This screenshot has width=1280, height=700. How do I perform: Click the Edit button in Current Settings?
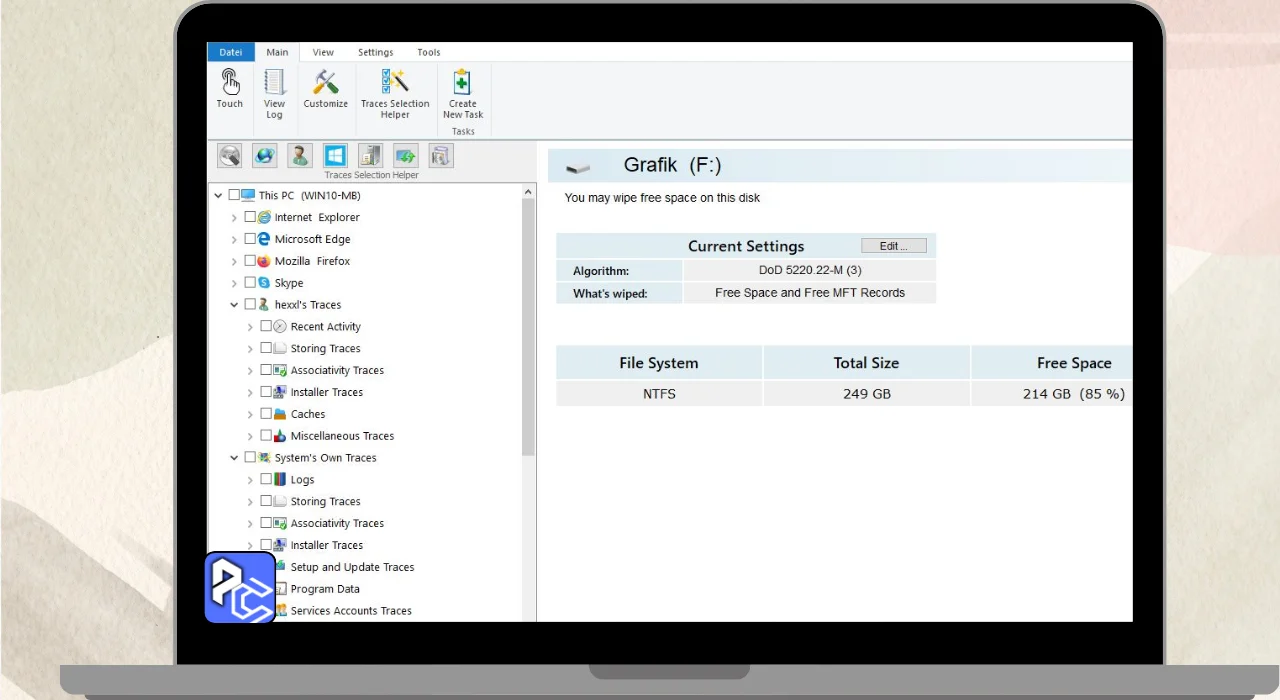(893, 246)
